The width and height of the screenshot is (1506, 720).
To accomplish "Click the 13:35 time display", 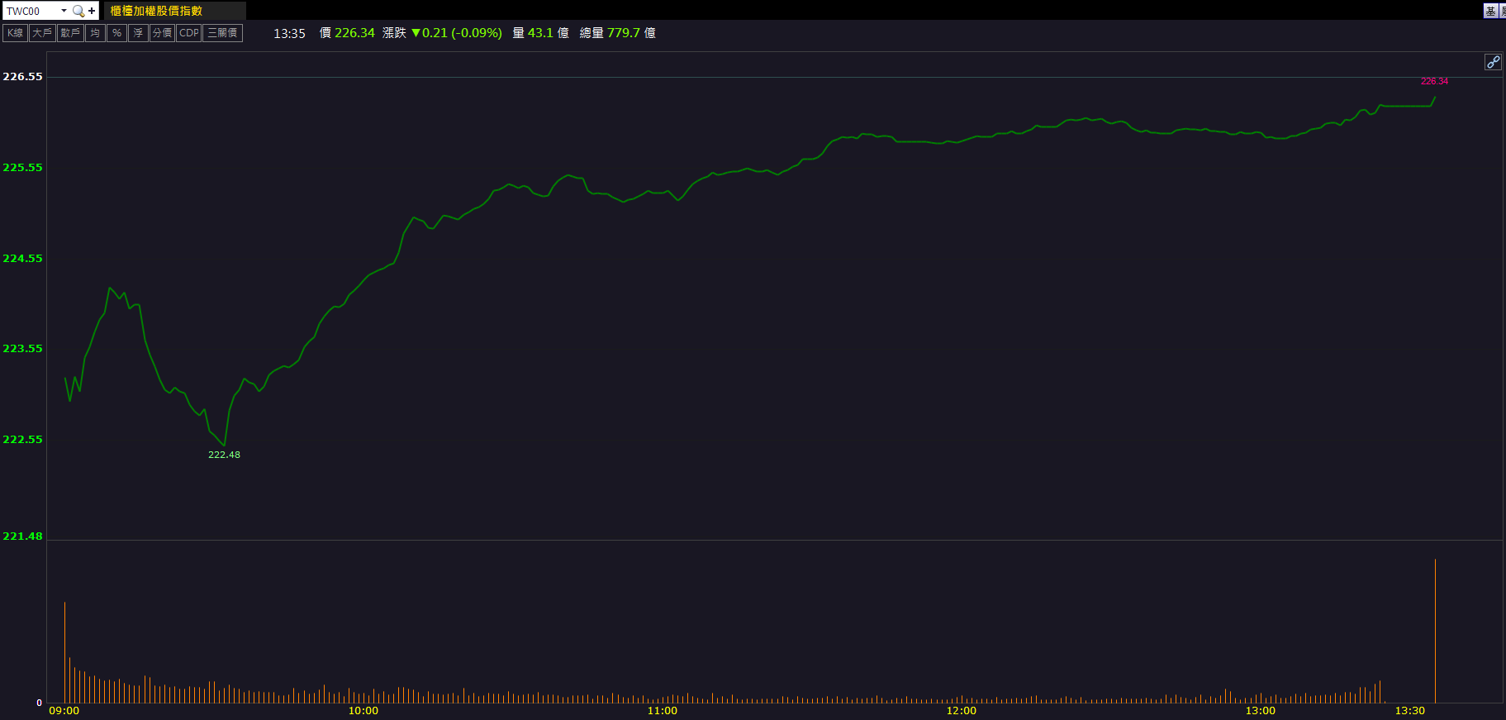I will (x=290, y=33).
